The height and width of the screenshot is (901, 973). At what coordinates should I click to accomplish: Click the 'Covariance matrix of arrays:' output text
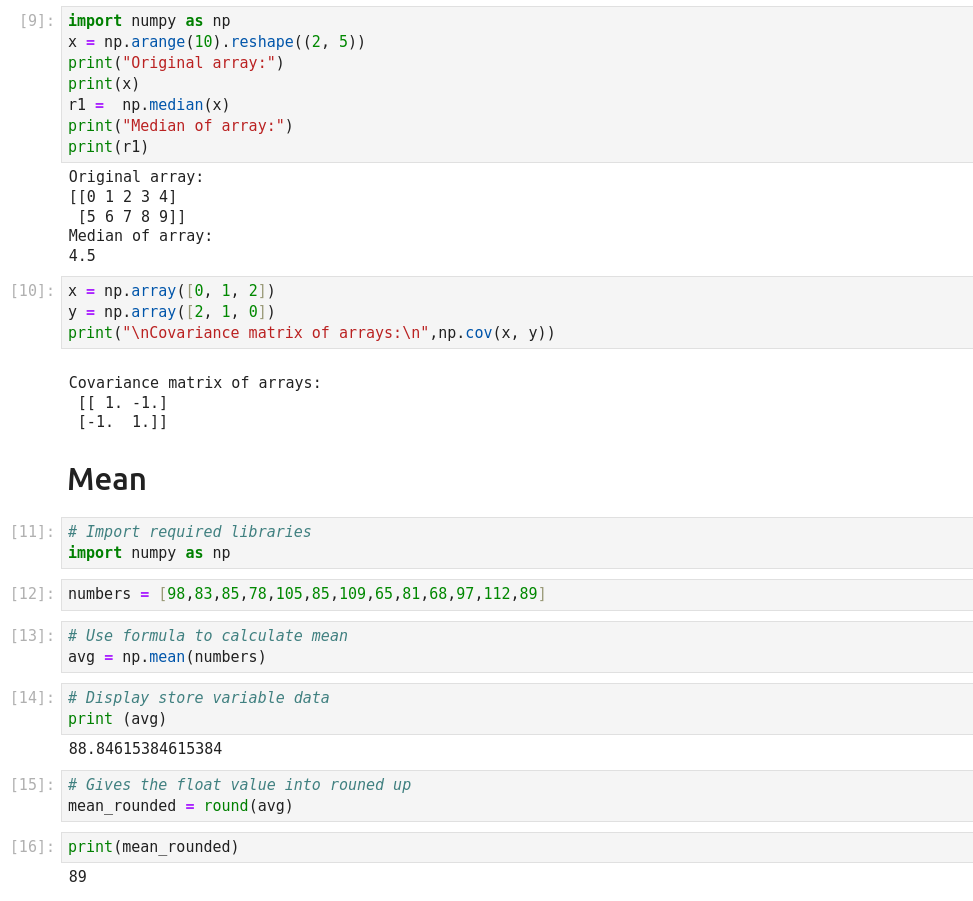(195, 383)
